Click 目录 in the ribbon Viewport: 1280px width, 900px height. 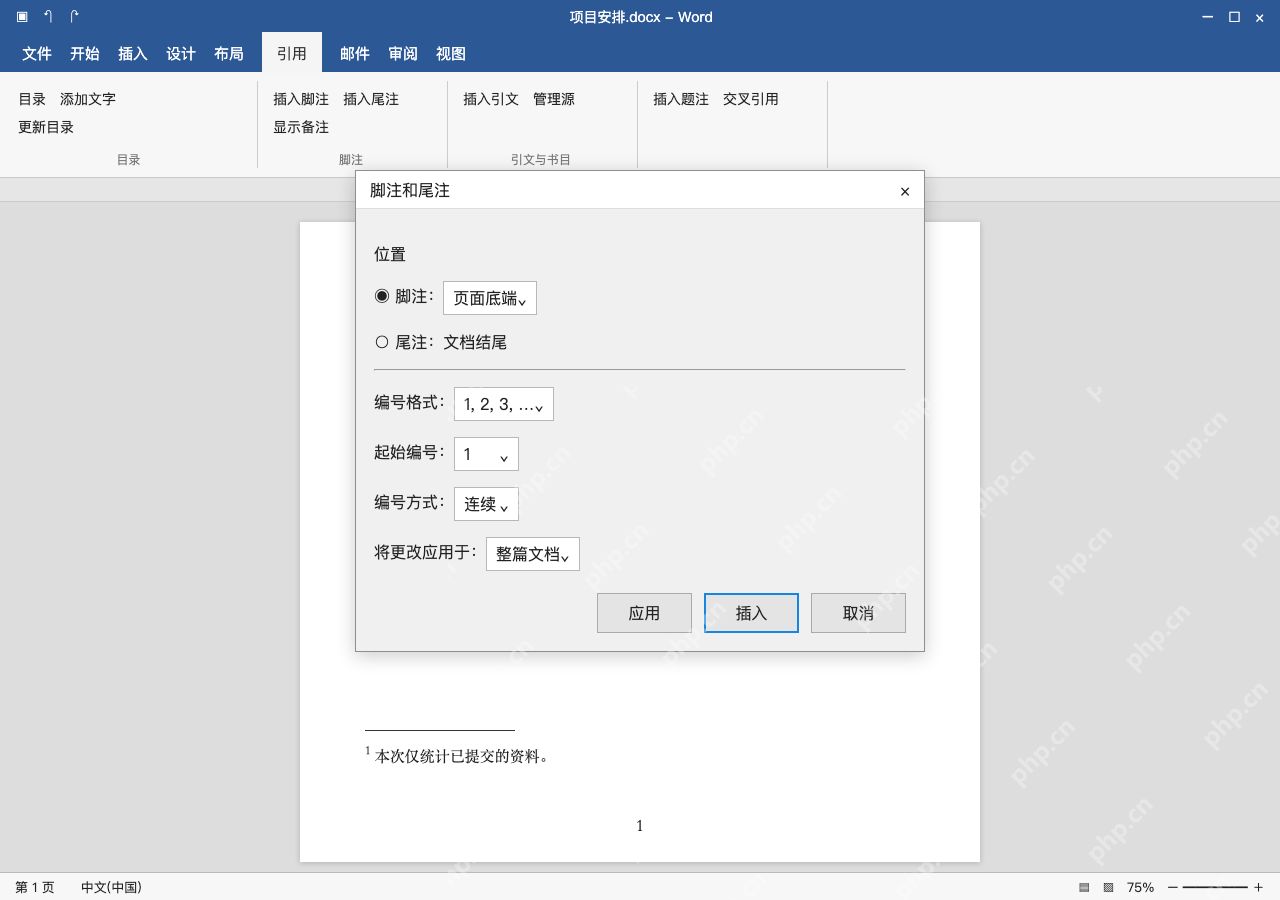(x=32, y=99)
